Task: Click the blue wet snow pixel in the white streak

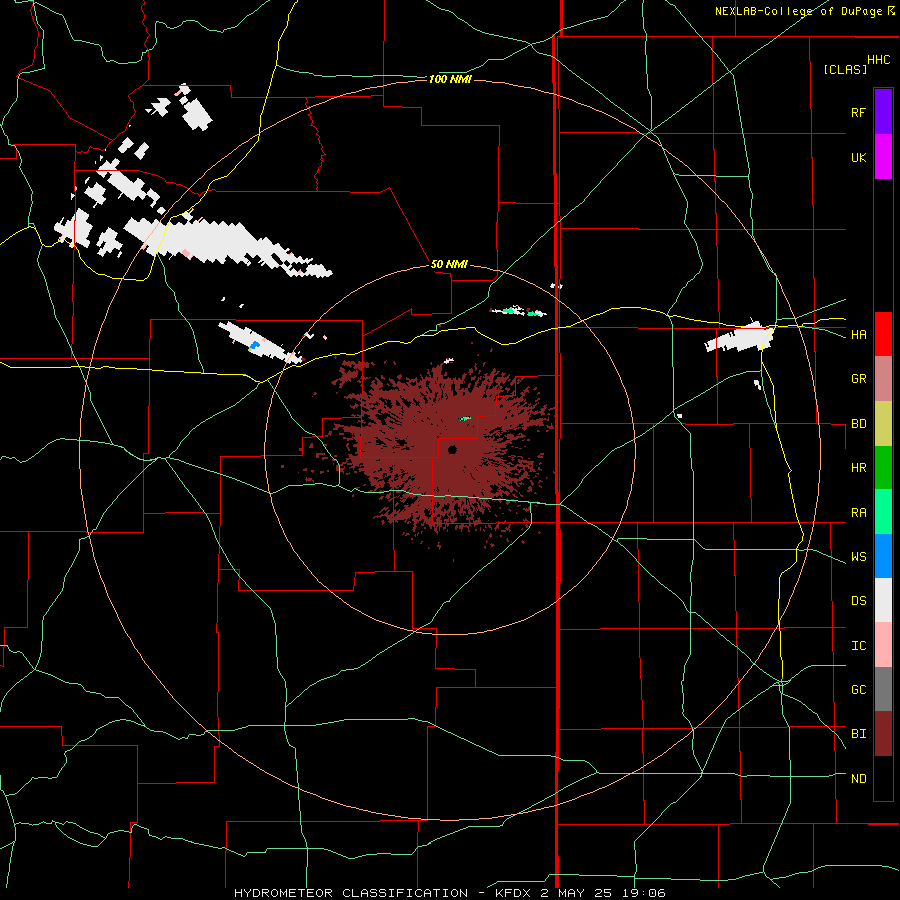Action: (255, 345)
